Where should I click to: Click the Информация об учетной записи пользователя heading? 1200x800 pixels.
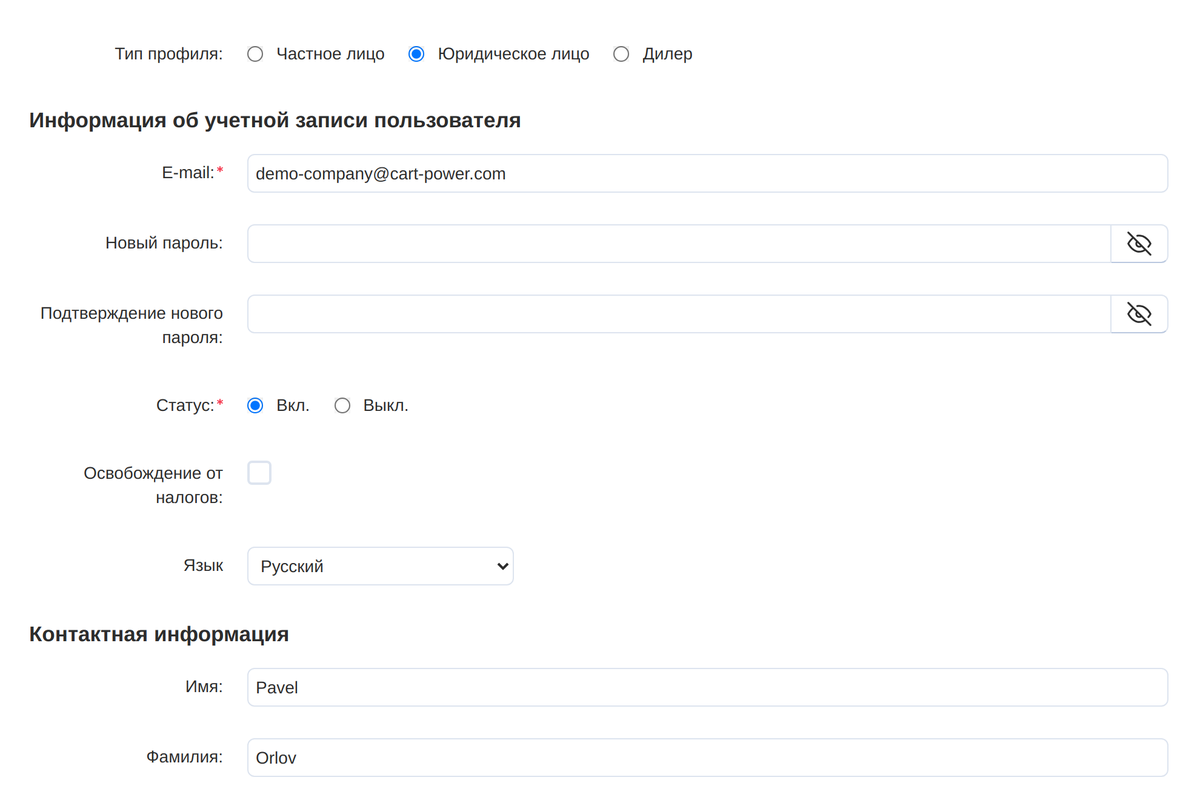coord(275,120)
